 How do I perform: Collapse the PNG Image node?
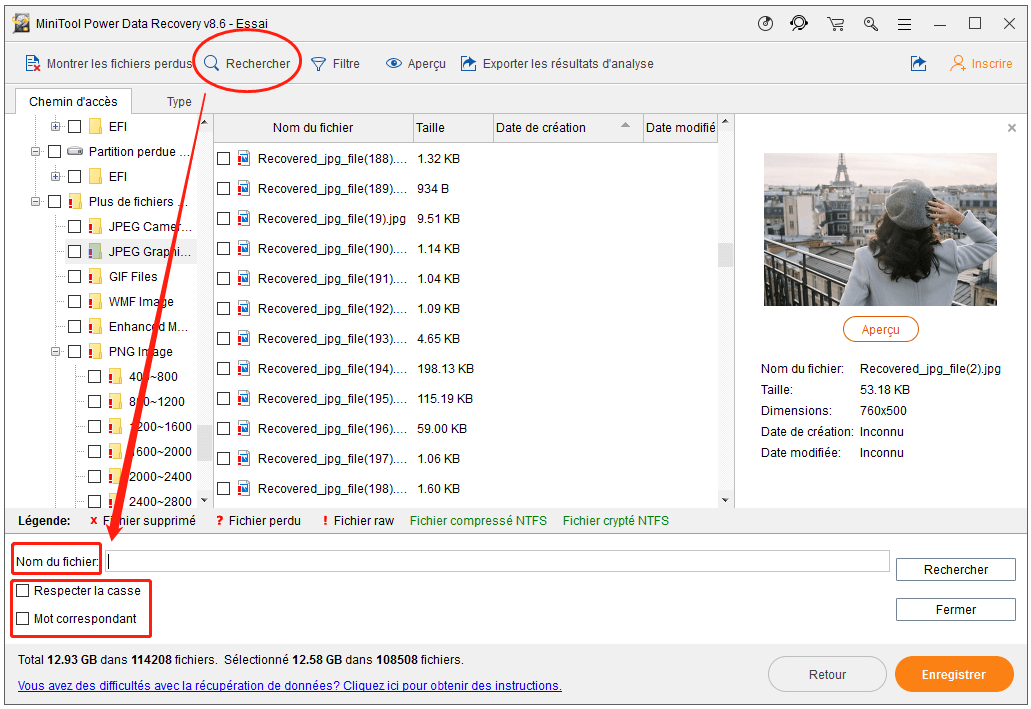(56, 351)
